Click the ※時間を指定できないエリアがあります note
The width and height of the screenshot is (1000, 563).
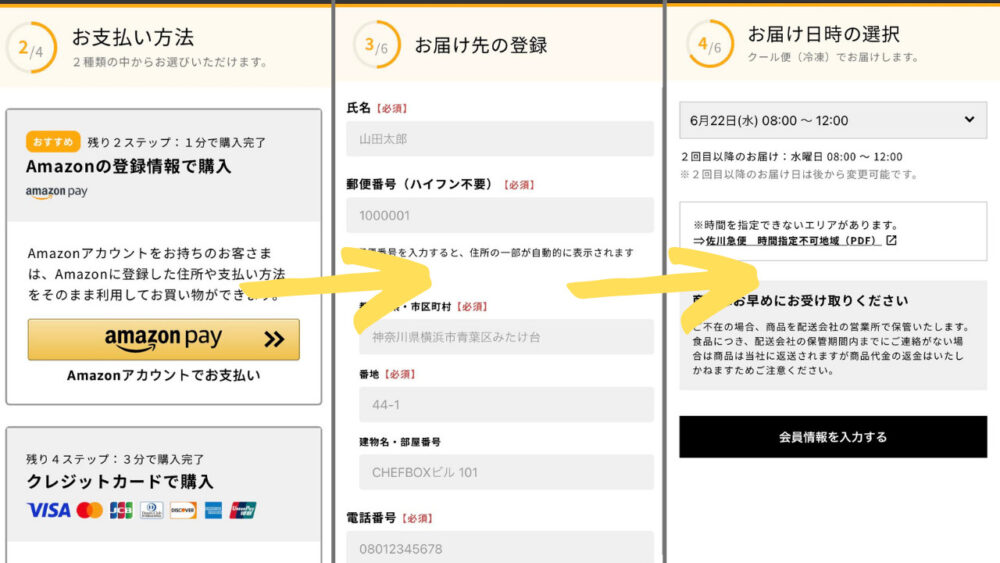tap(795, 224)
